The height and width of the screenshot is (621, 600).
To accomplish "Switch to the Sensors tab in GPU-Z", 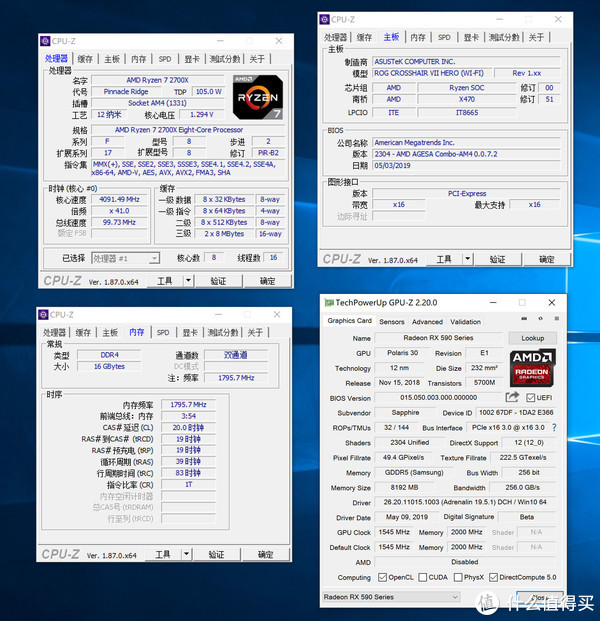I will point(392,322).
